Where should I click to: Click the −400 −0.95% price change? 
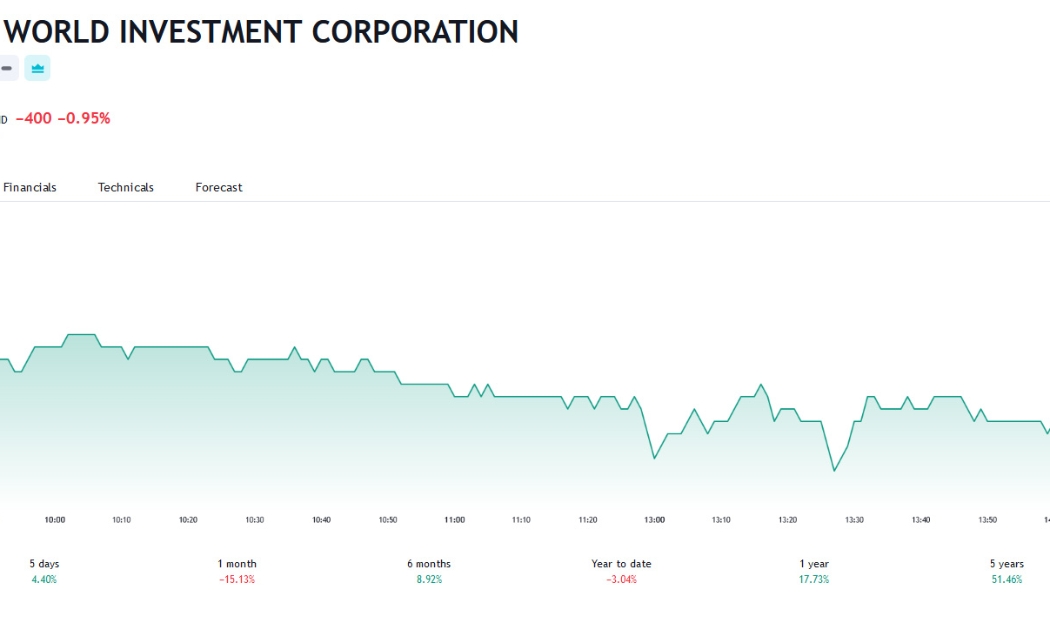click(63, 119)
